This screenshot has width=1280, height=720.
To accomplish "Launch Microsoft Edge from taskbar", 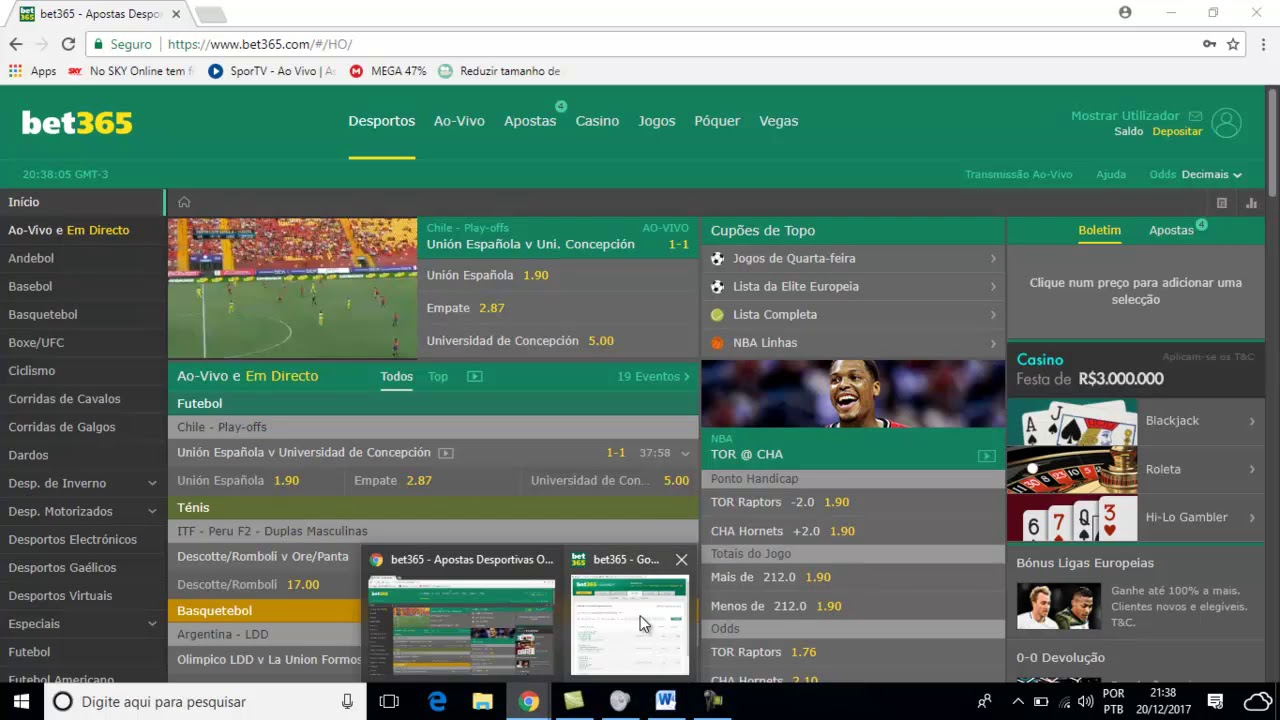I will click(x=437, y=701).
